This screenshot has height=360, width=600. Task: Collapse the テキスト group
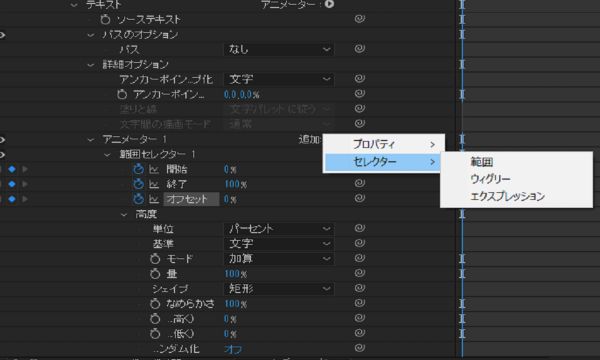coord(74,5)
